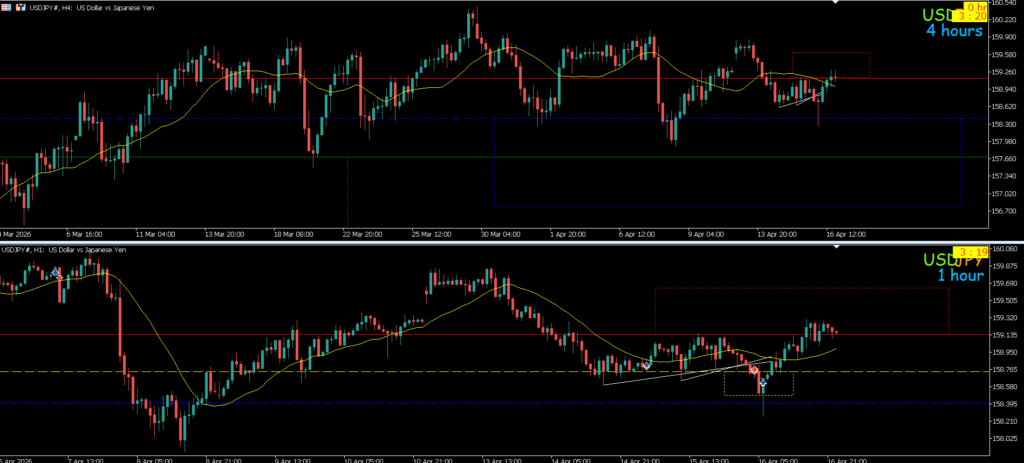
Task: Select the red horizontal line on H4 chart
Action: click(x=400, y=78)
